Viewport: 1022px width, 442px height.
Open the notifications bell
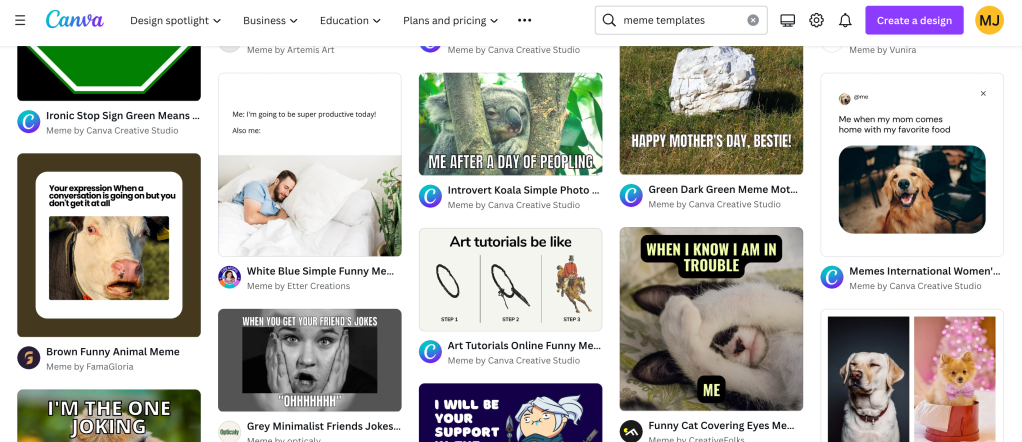pos(845,20)
